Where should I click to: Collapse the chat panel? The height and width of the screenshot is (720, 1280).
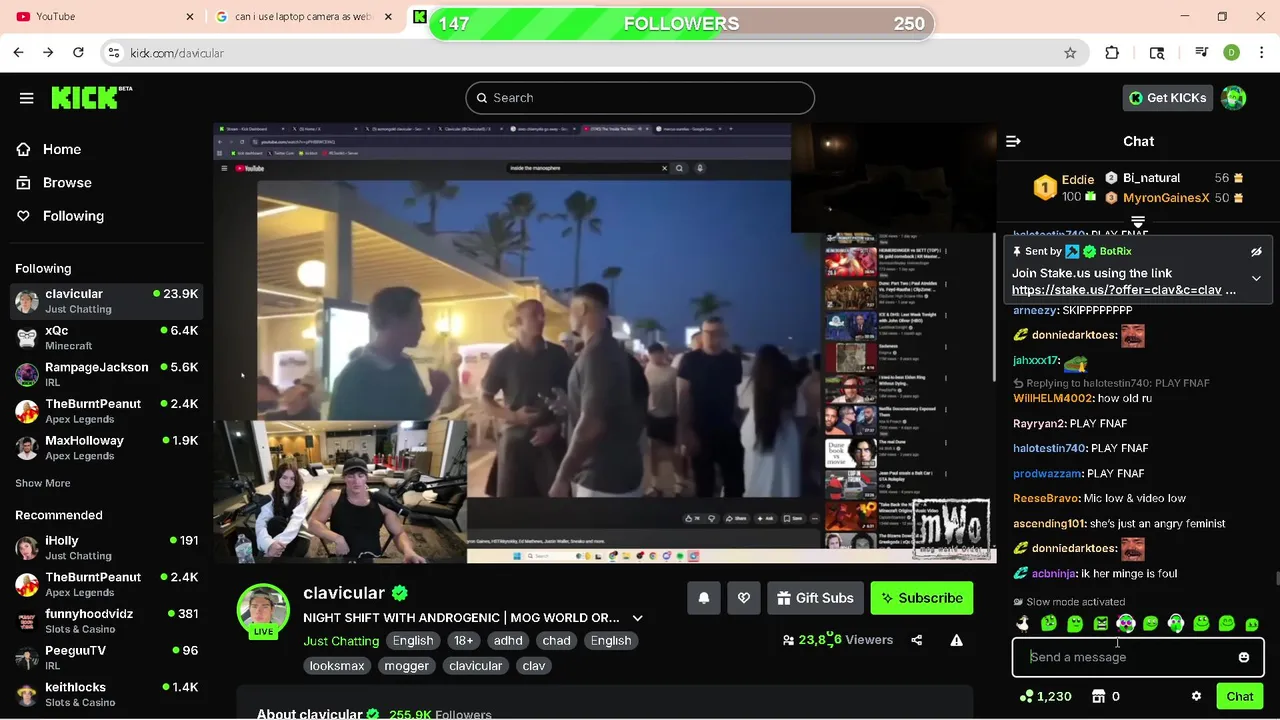point(1013,142)
